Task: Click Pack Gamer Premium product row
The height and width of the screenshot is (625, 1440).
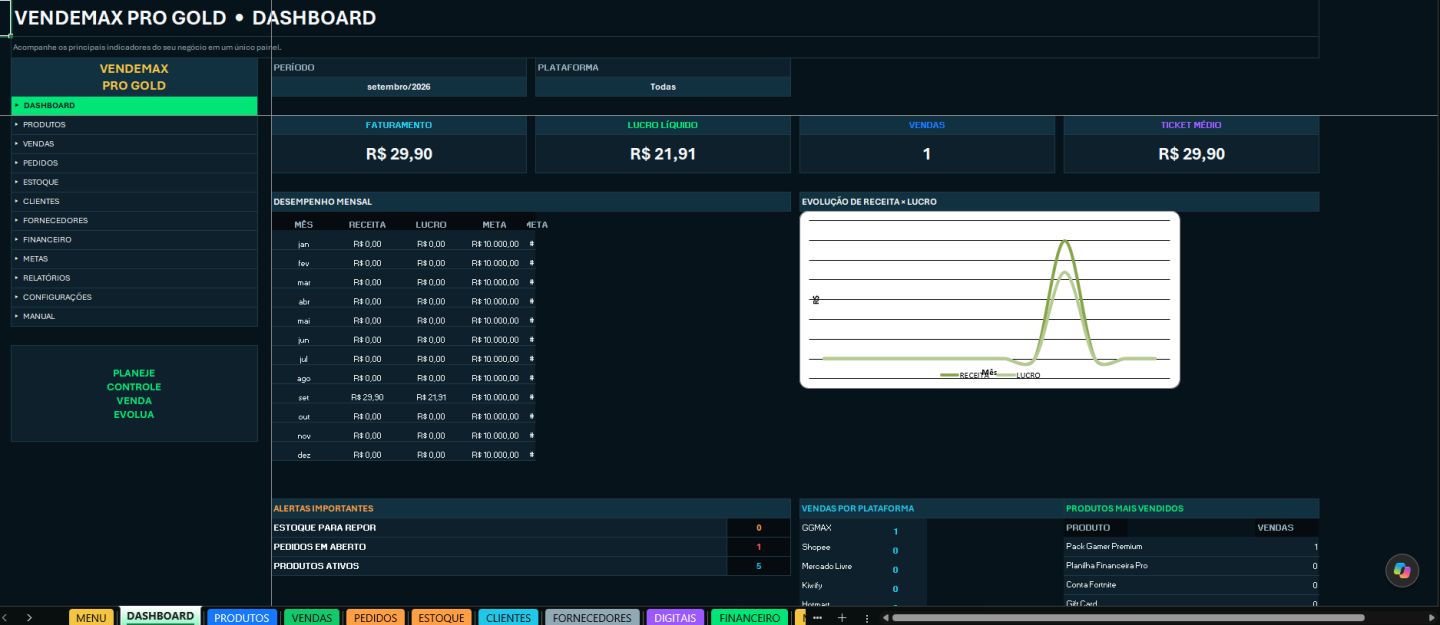Action: tap(1191, 547)
